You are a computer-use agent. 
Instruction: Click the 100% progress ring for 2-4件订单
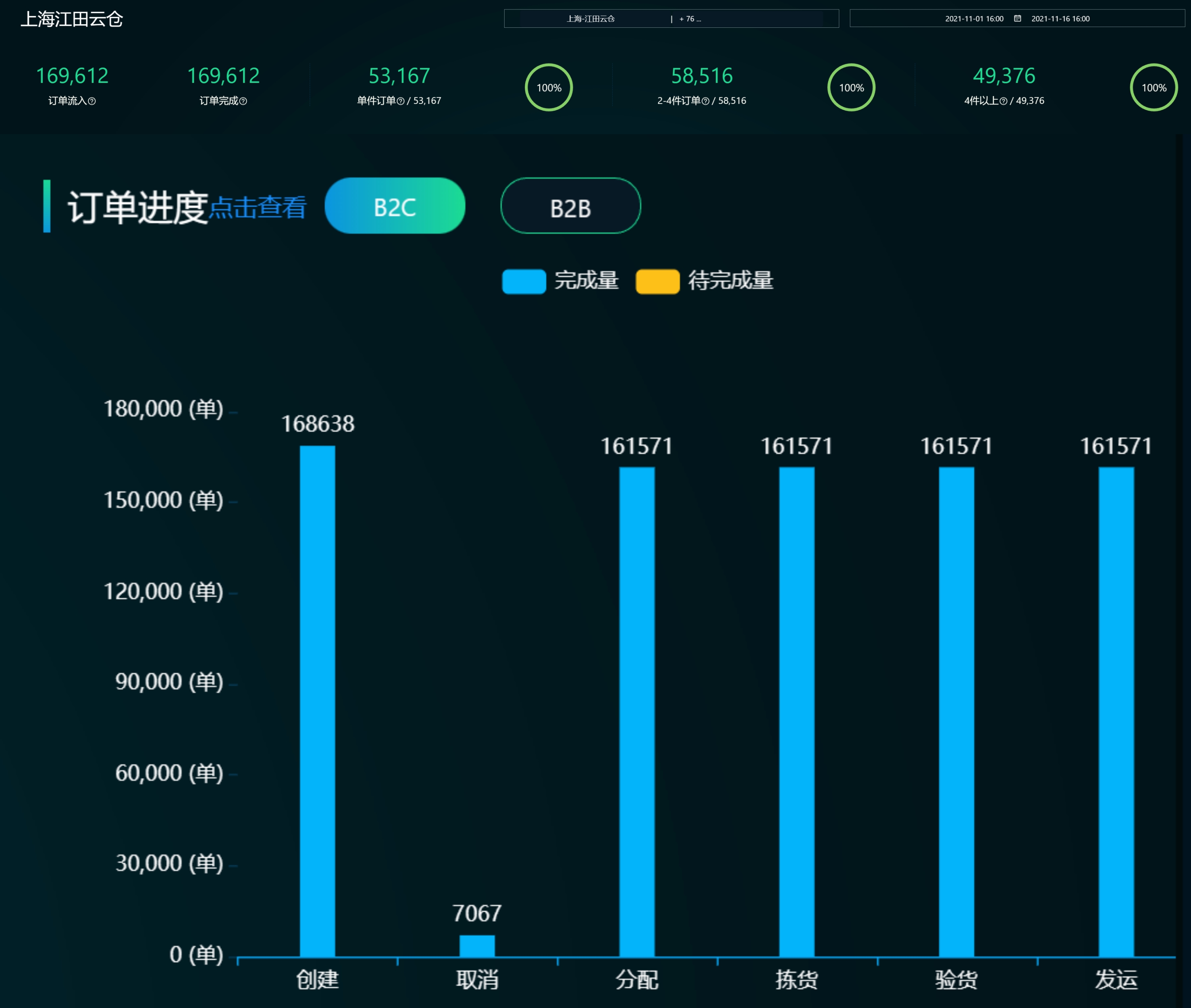pos(852,87)
